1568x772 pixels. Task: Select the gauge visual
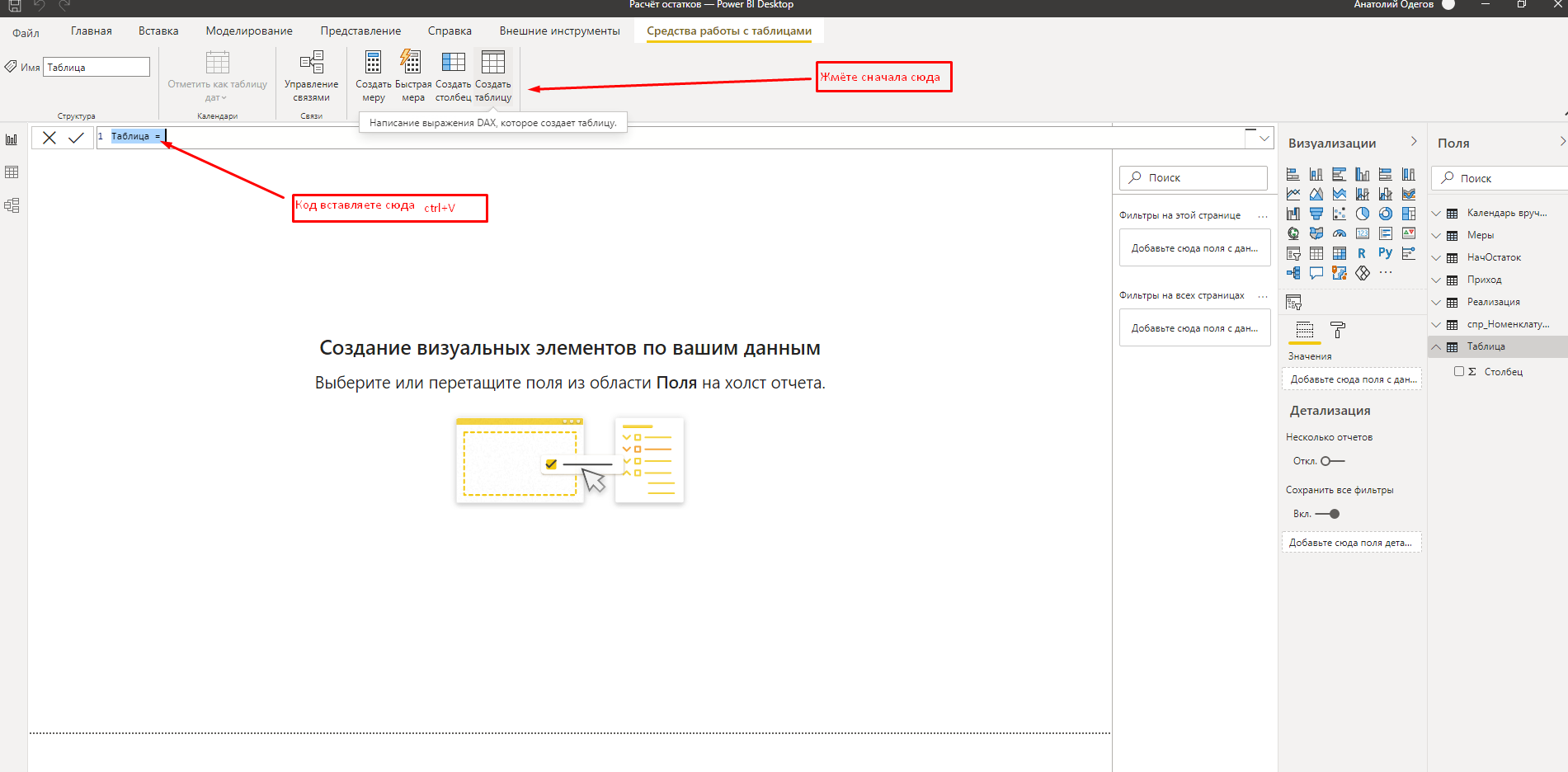tap(1340, 233)
